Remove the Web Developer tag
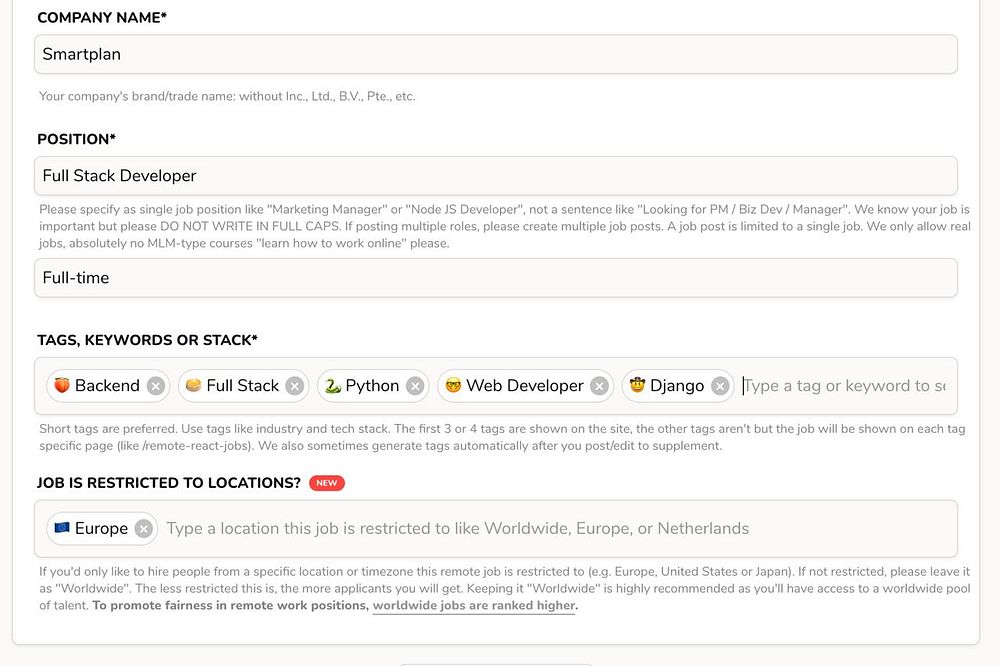Viewport: 1000px width, 666px height. [599, 386]
